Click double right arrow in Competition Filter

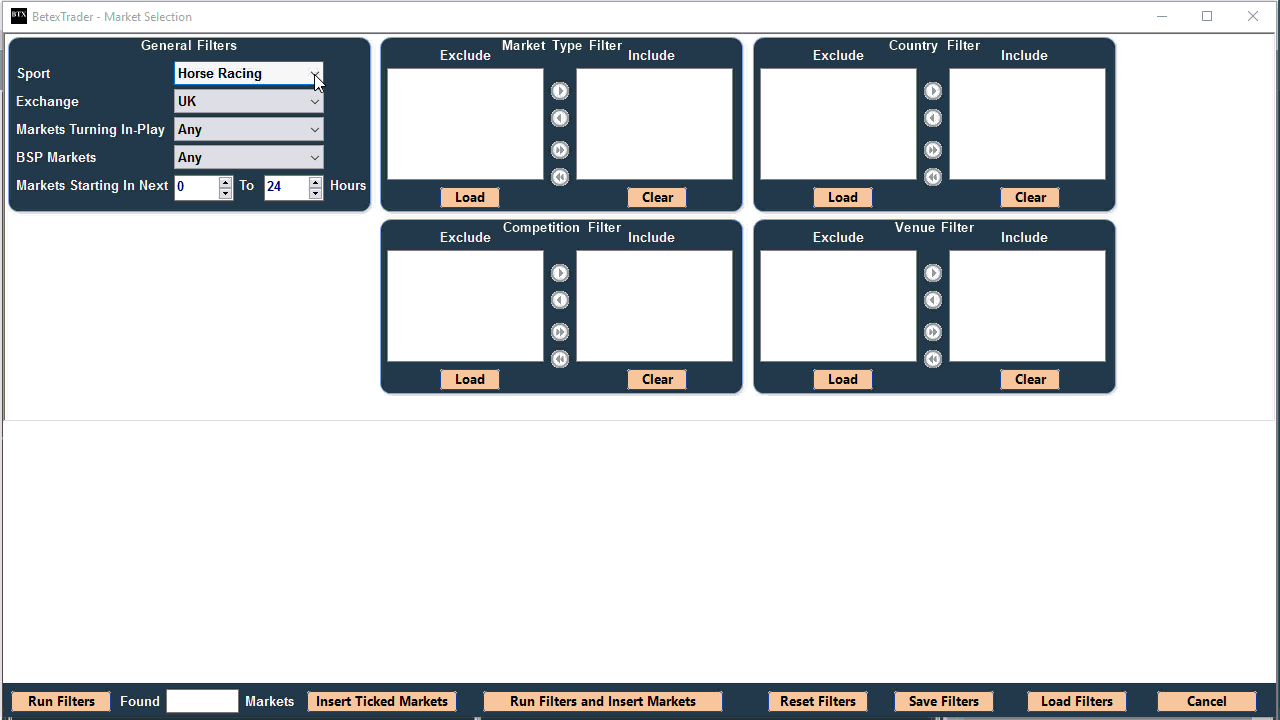pyautogui.click(x=560, y=332)
